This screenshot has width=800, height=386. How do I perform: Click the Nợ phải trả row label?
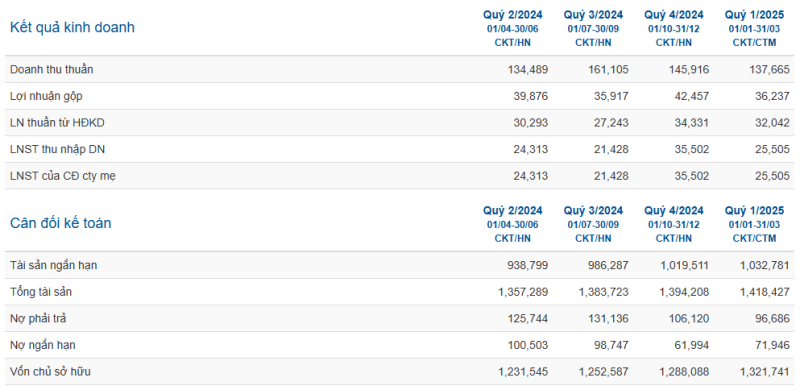(x=38, y=319)
